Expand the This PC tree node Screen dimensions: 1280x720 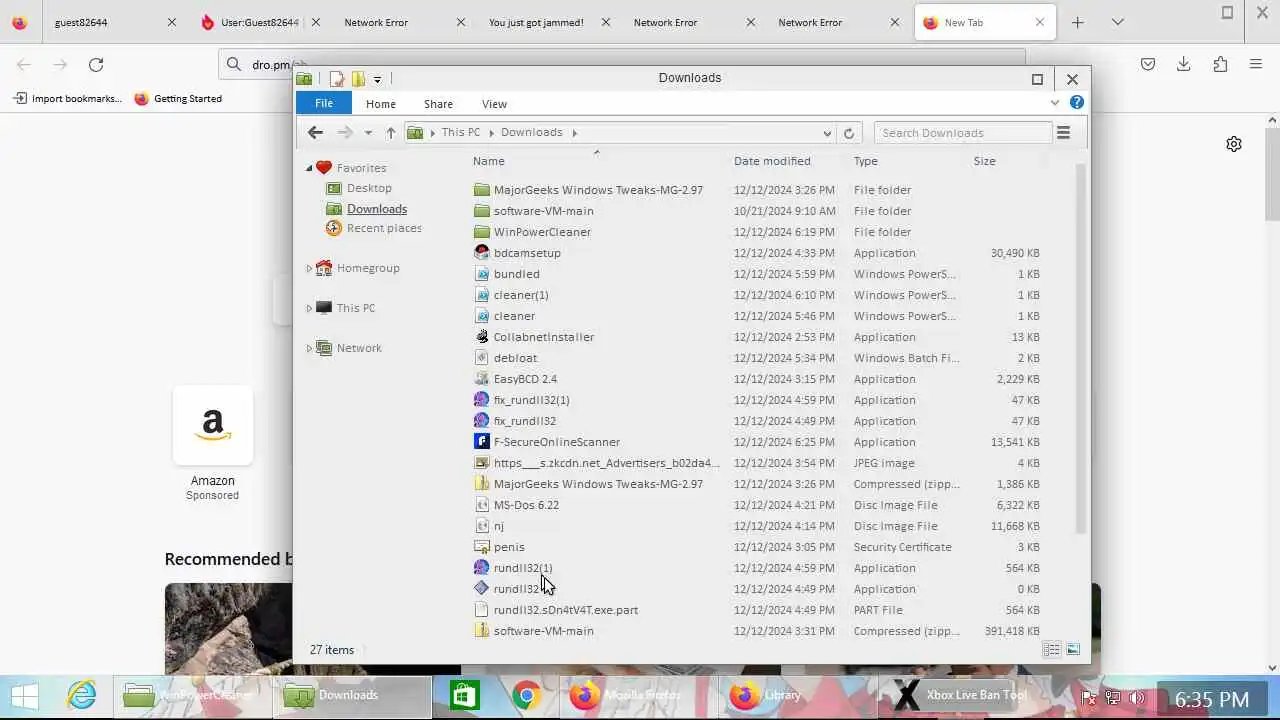coord(309,308)
